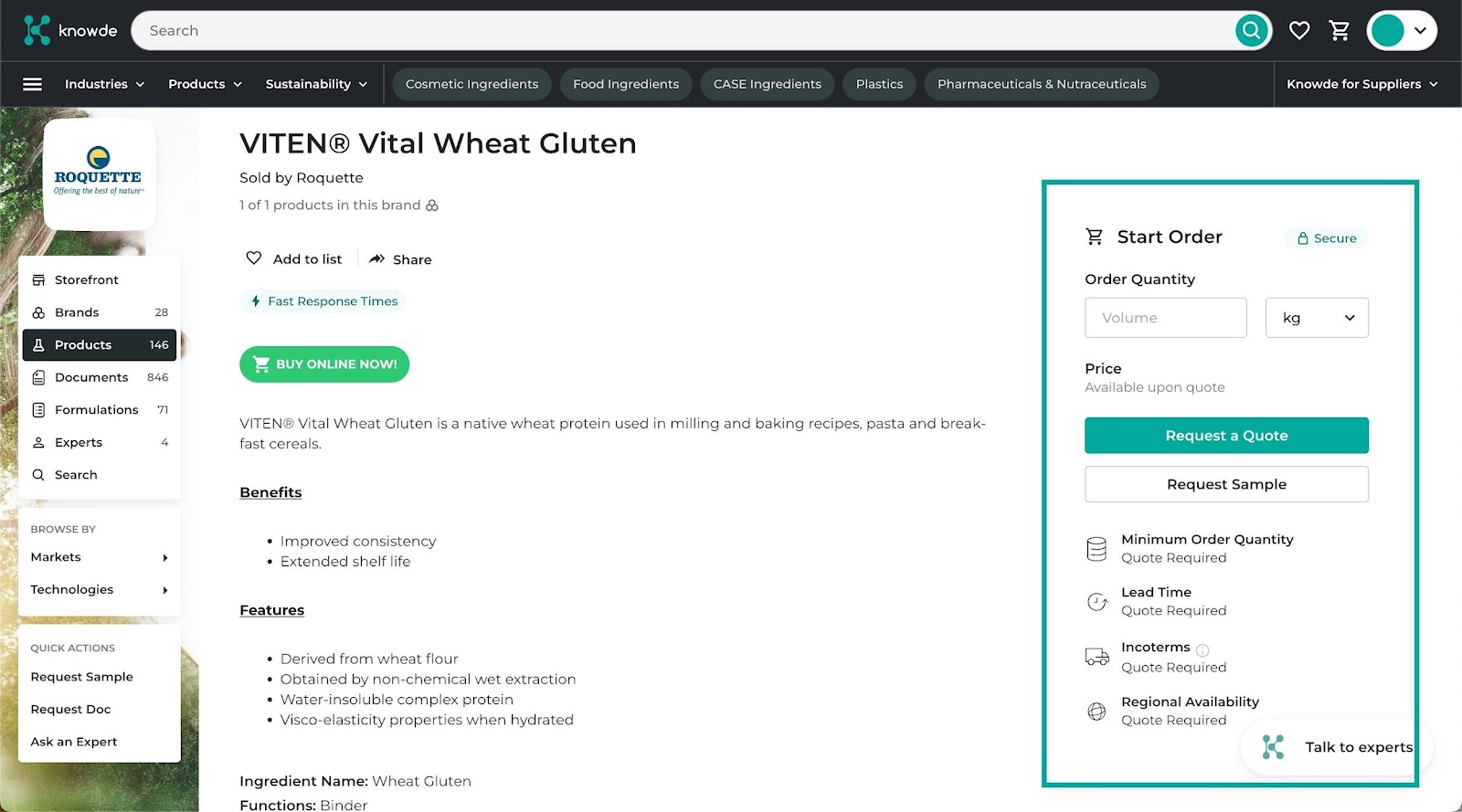Select the Food Ingredients category
1462x812 pixels.
626,84
